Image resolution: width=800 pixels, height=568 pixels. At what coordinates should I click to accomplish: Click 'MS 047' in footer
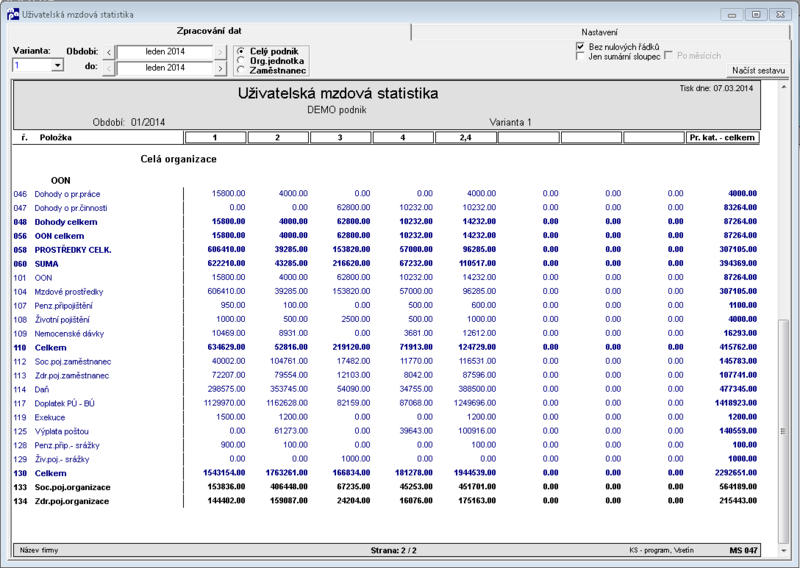(x=743, y=551)
